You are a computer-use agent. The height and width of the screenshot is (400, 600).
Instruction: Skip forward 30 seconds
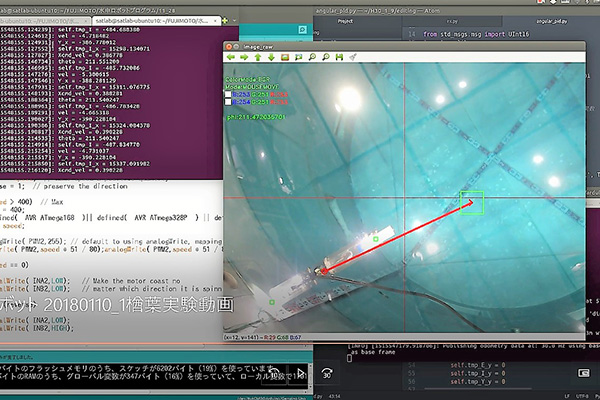[x=327, y=372]
